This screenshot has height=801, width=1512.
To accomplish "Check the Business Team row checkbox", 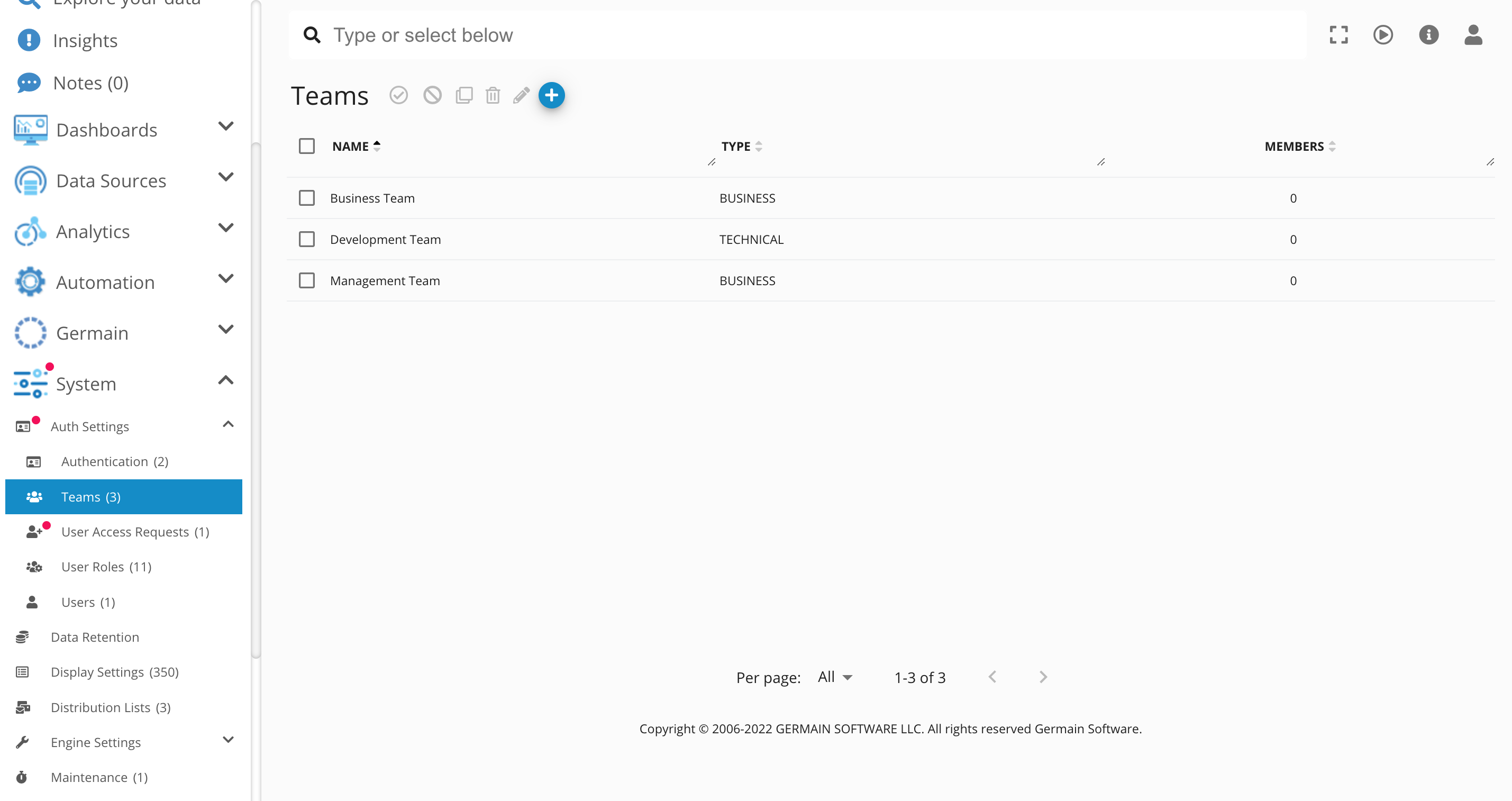I will [306, 198].
